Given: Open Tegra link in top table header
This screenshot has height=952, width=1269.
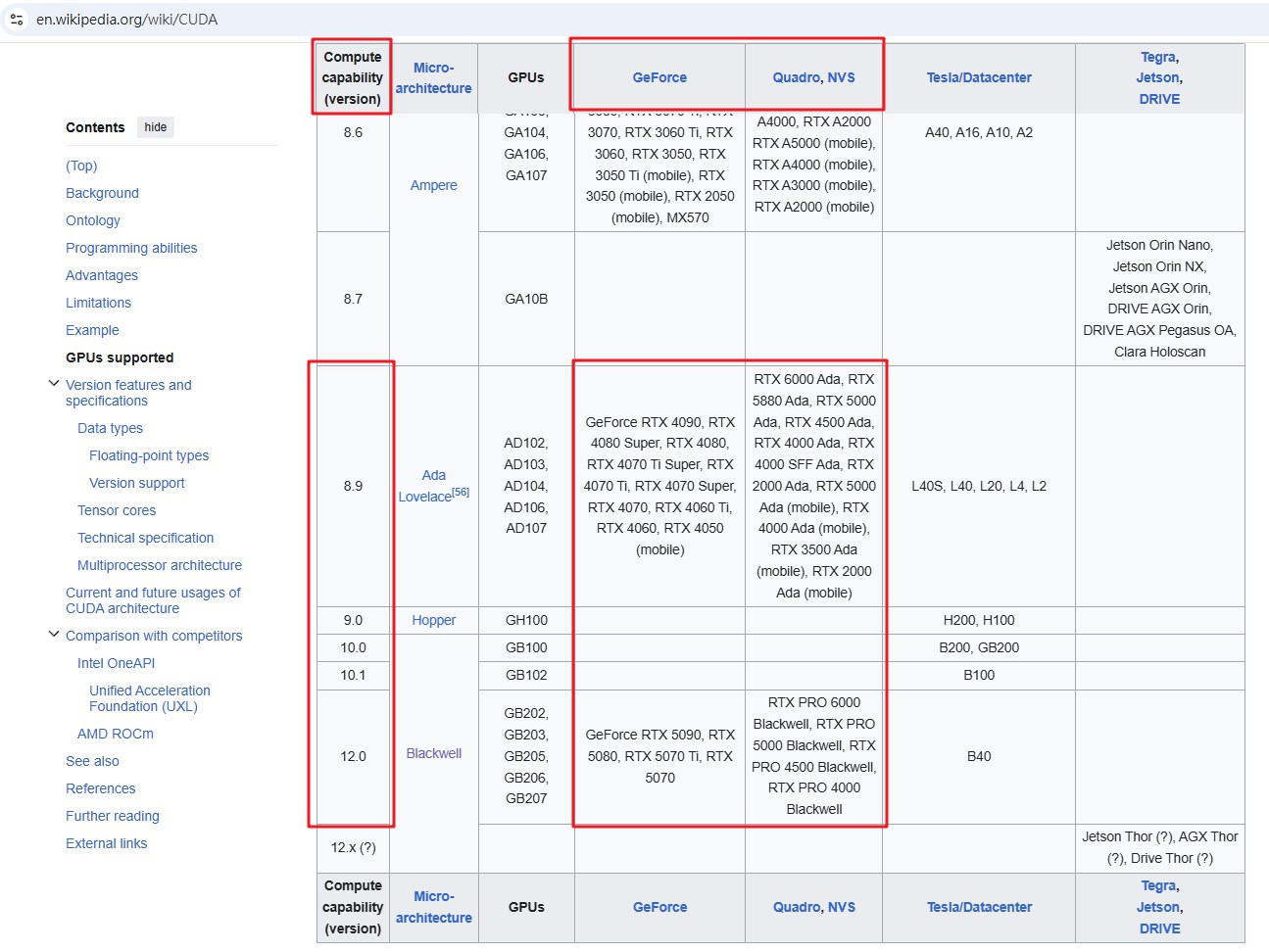Looking at the screenshot, I should pos(1158,57).
